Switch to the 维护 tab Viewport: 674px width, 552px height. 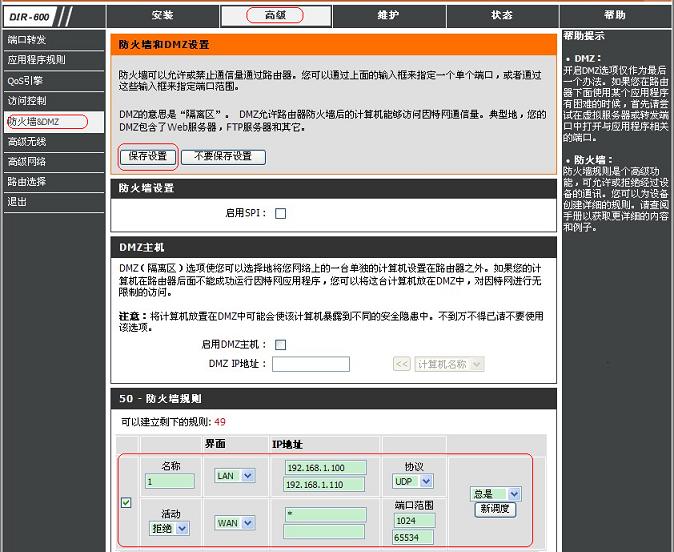(x=389, y=15)
